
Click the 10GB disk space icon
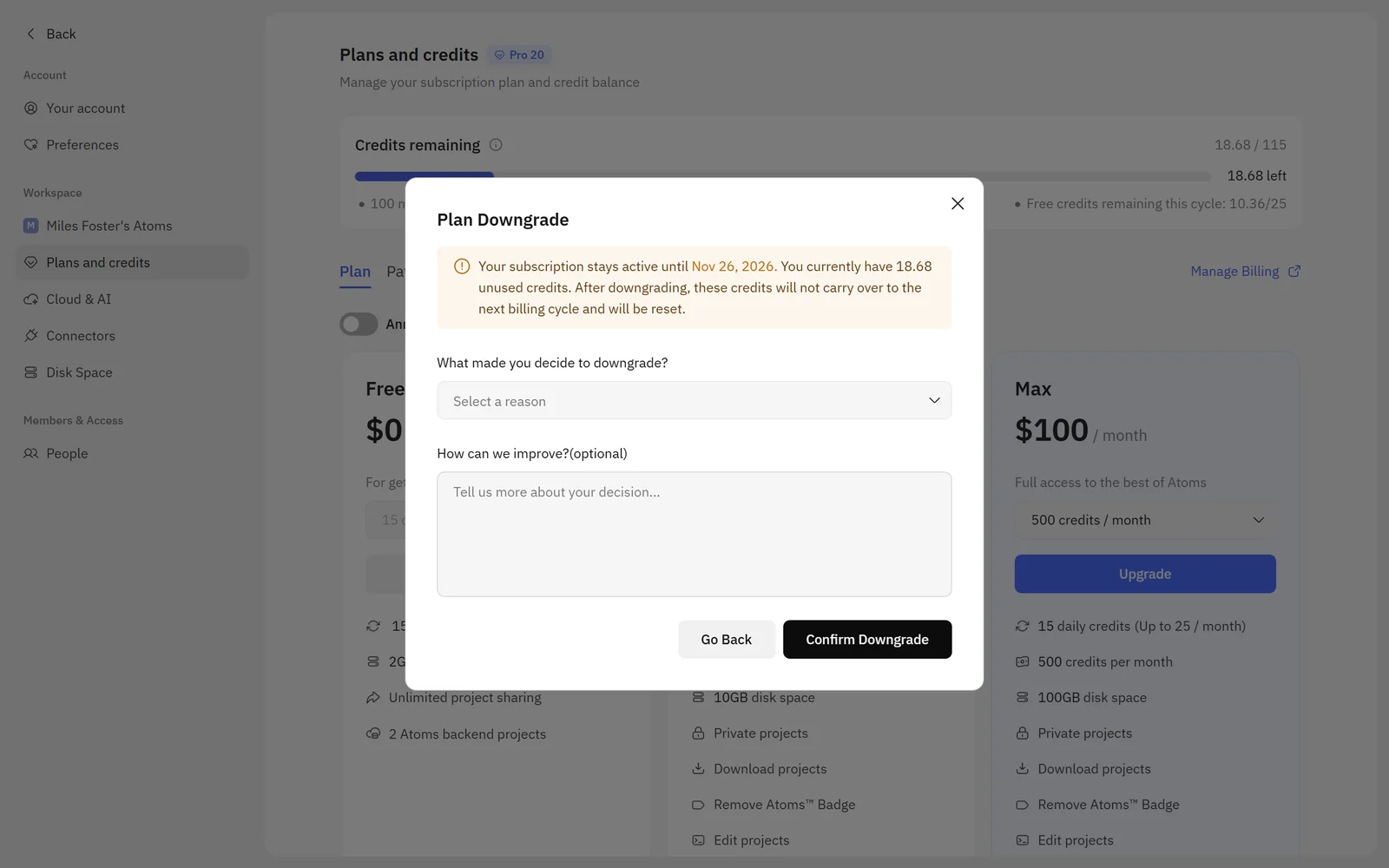(x=698, y=697)
